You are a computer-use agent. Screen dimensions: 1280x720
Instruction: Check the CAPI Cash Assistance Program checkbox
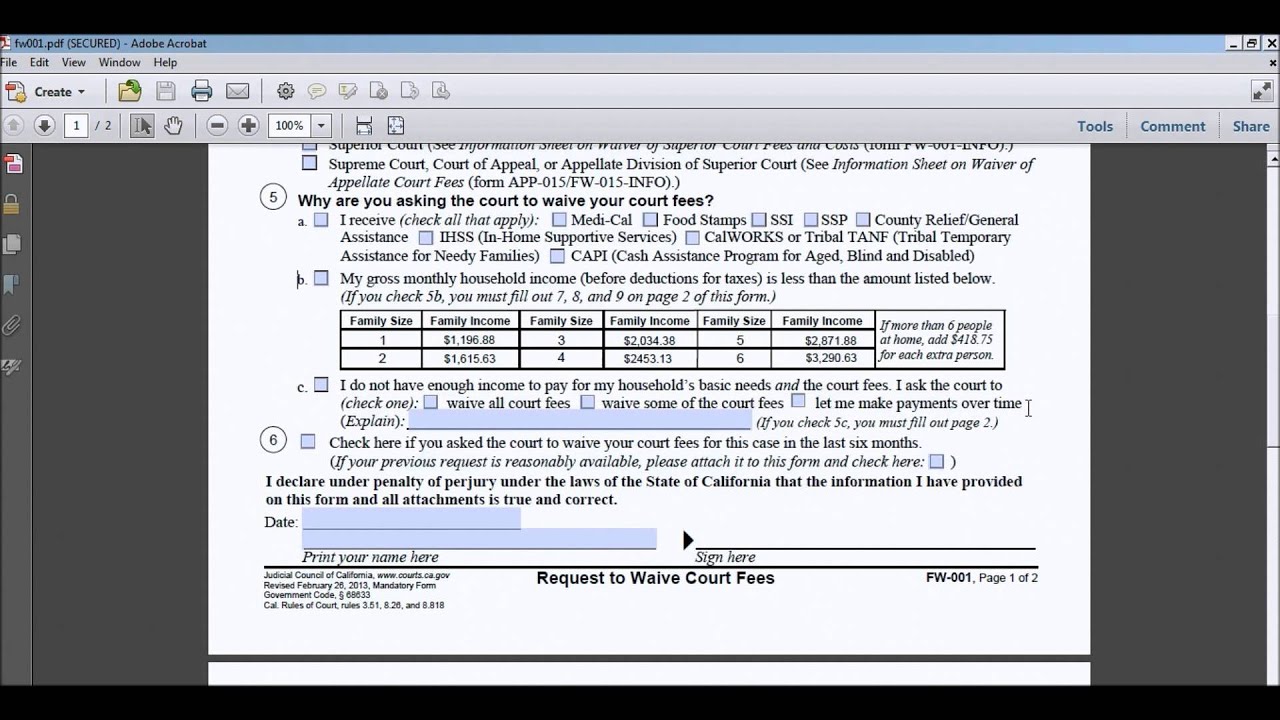click(x=557, y=256)
